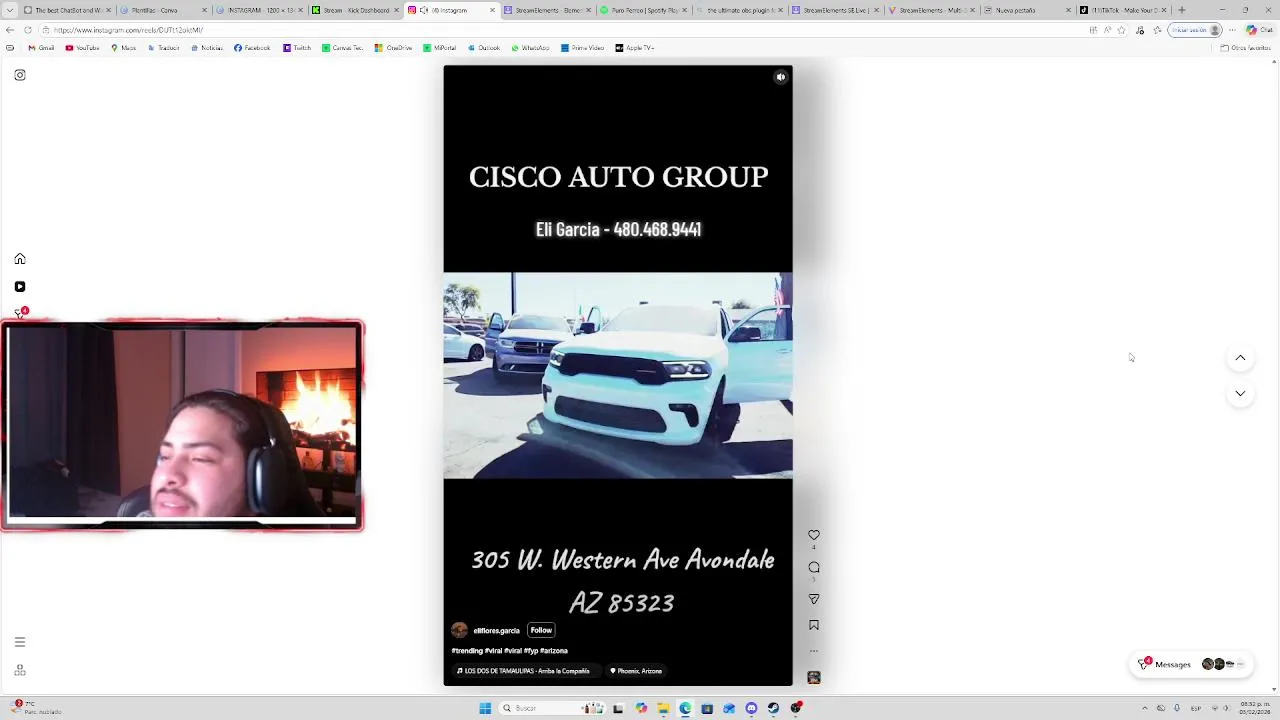Open the Facebook bookmark

click(x=252, y=48)
